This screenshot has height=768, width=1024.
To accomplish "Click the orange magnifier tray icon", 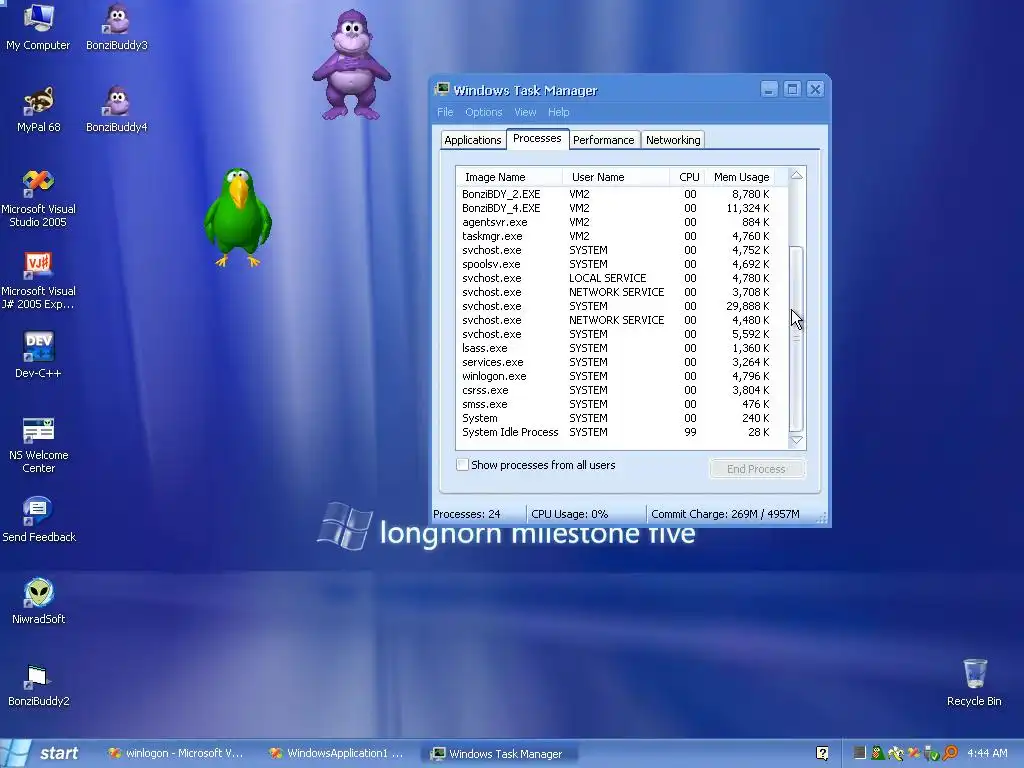I will (950, 753).
